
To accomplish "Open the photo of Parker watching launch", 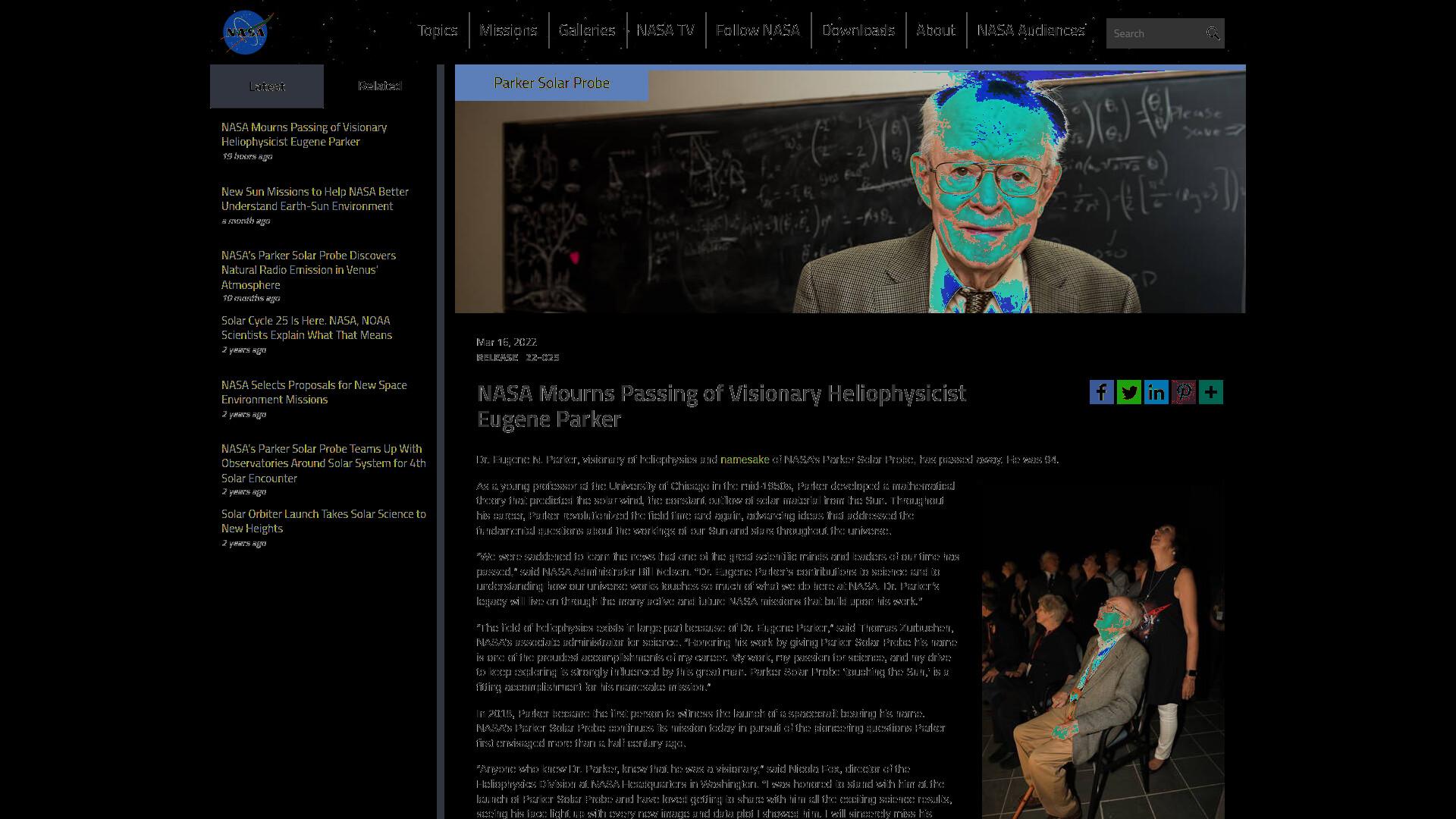I will [1103, 651].
